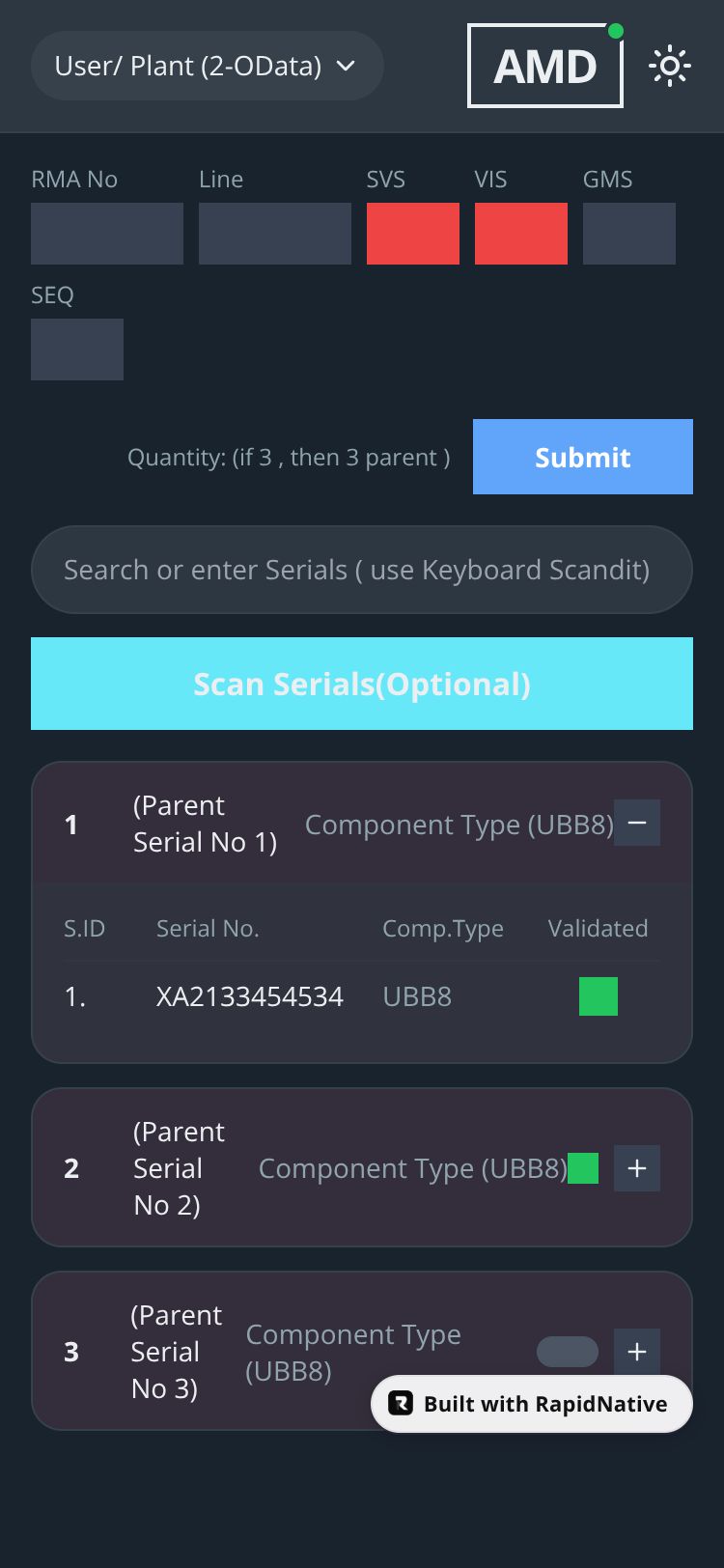Click the RapidNative logo icon in badge
This screenshot has width=724, height=1568.
click(x=401, y=1404)
